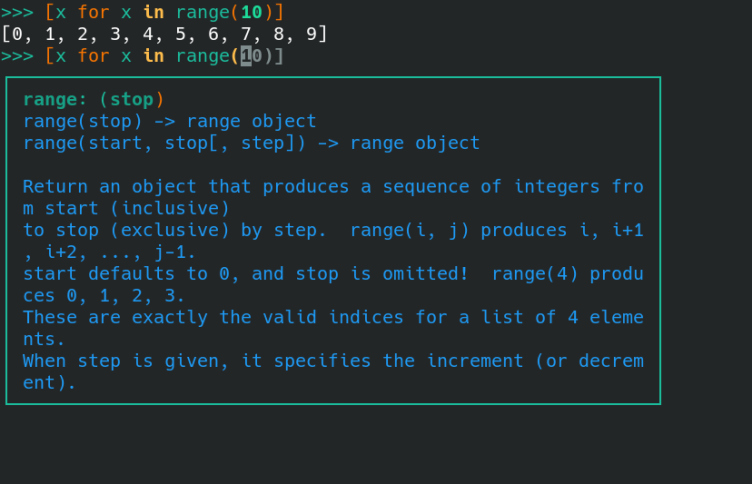752x484 pixels.
Task: Click the line starting with start defaults to 0
Action: pyautogui.click(x=333, y=274)
